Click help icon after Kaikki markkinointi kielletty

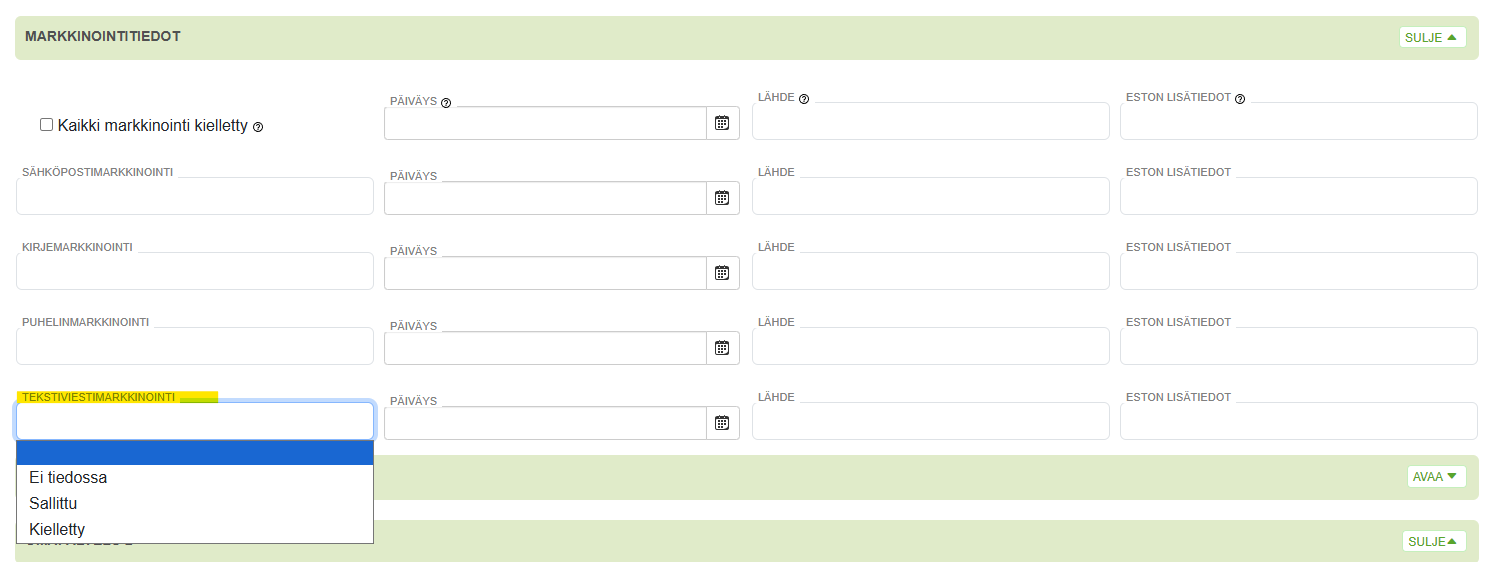pos(258,127)
